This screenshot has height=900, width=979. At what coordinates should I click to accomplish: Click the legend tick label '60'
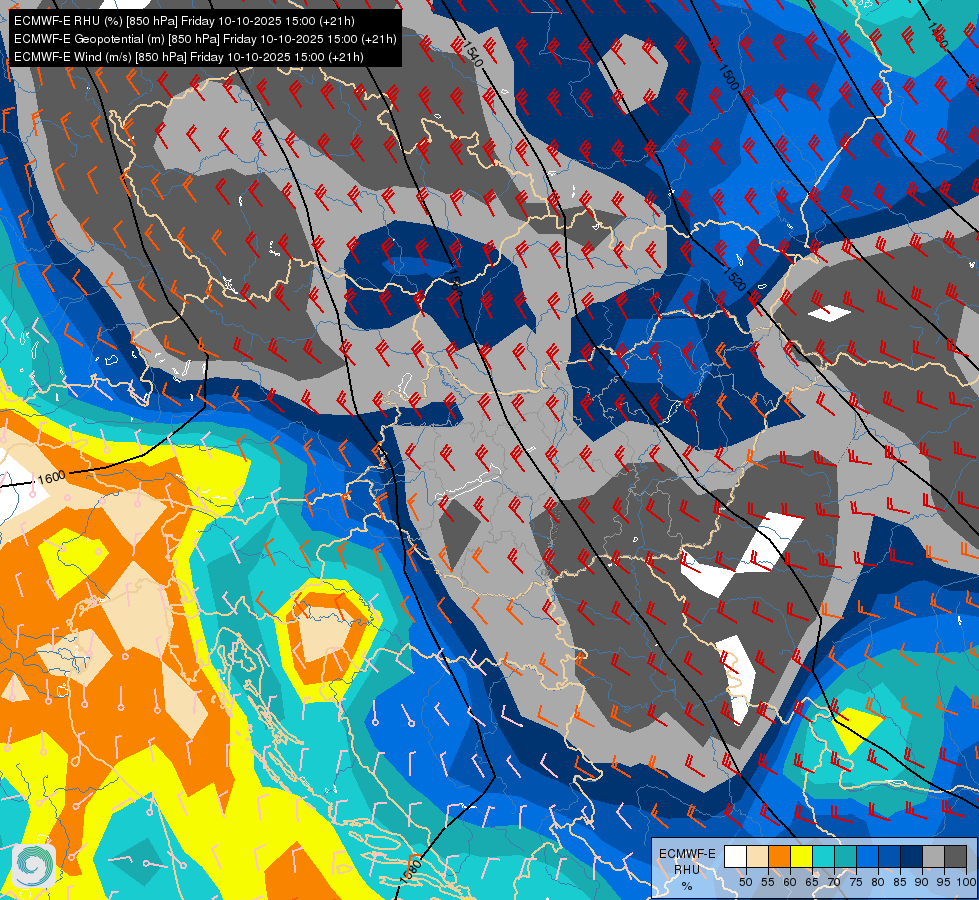pos(790,882)
